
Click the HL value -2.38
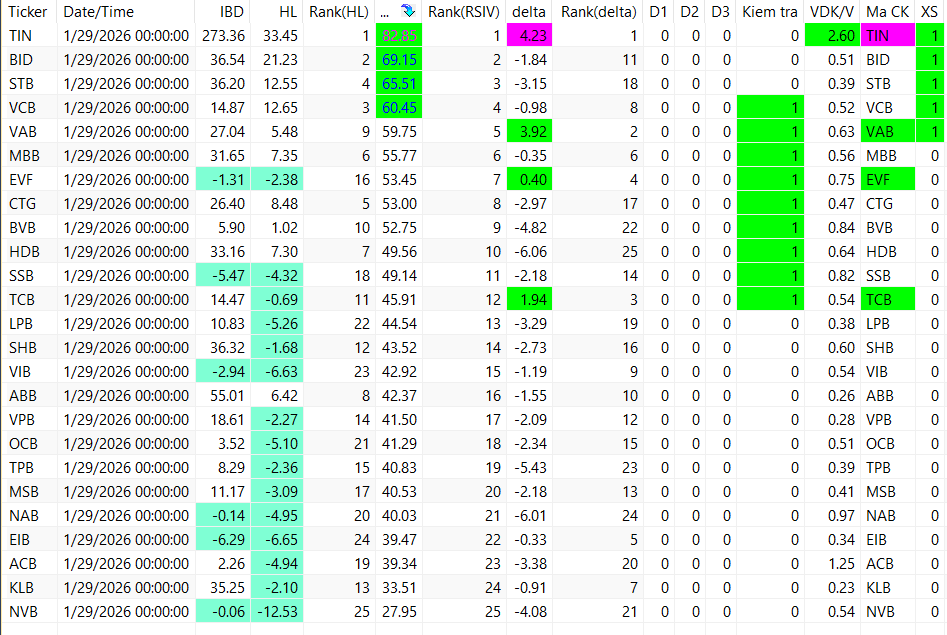(x=277, y=179)
